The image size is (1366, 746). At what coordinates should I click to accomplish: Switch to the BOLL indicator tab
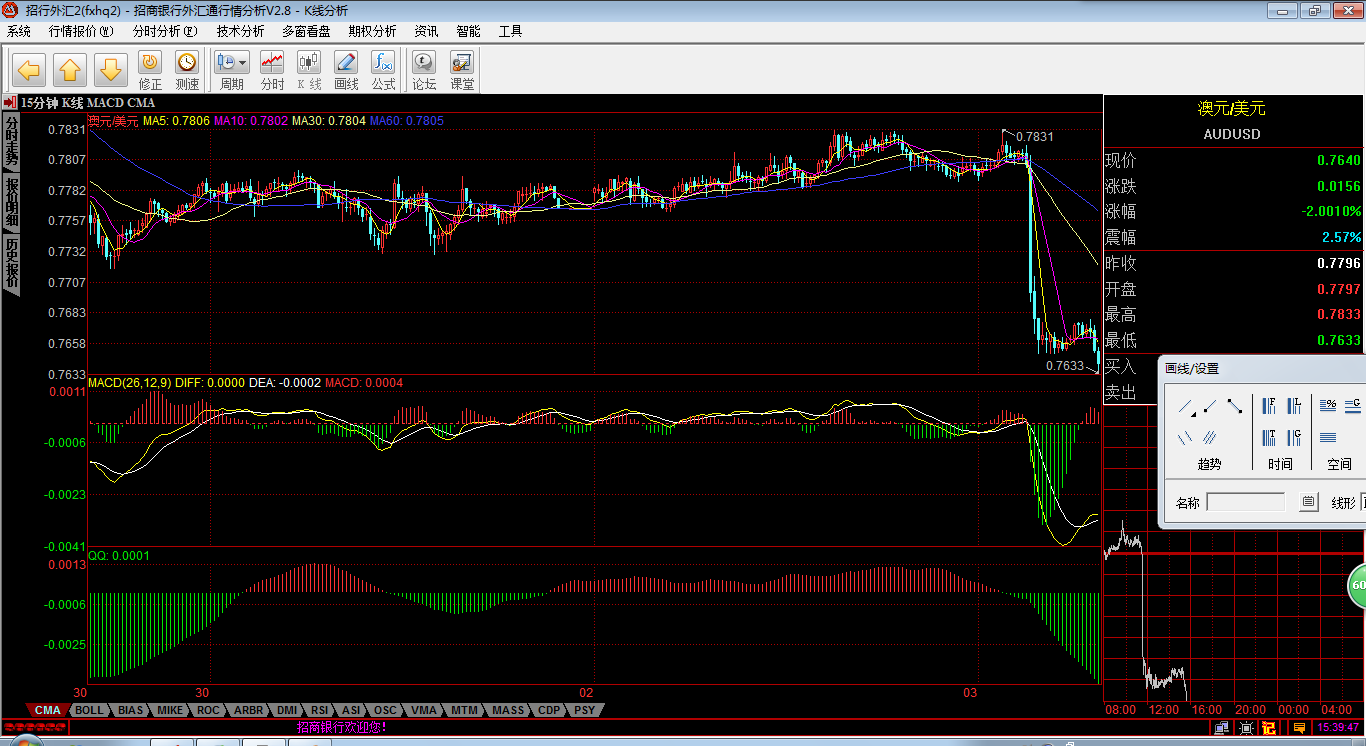pyautogui.click(x=89, y=710)
